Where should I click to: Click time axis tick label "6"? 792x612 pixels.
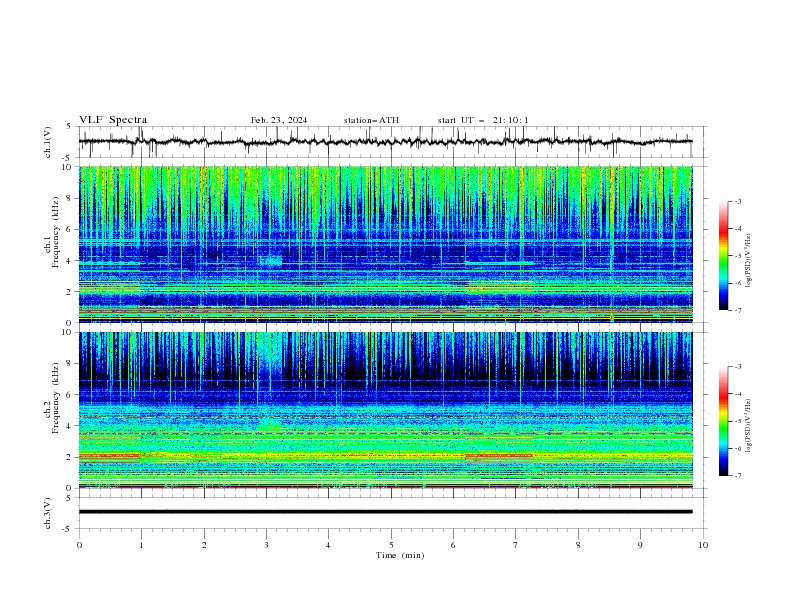coord(453,545)
